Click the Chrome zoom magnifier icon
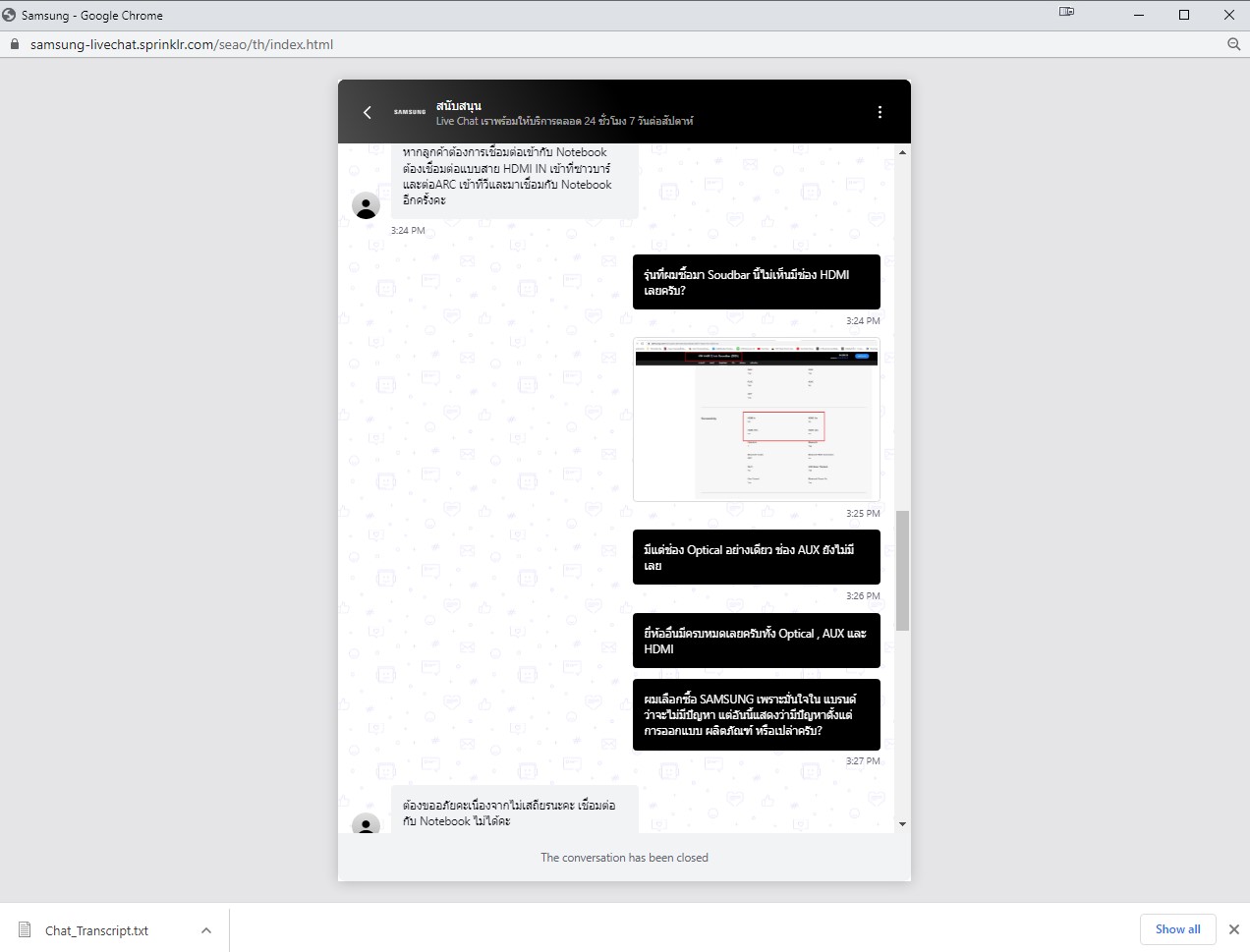This screenshot has width=1250, height=952. point(1234,44)
